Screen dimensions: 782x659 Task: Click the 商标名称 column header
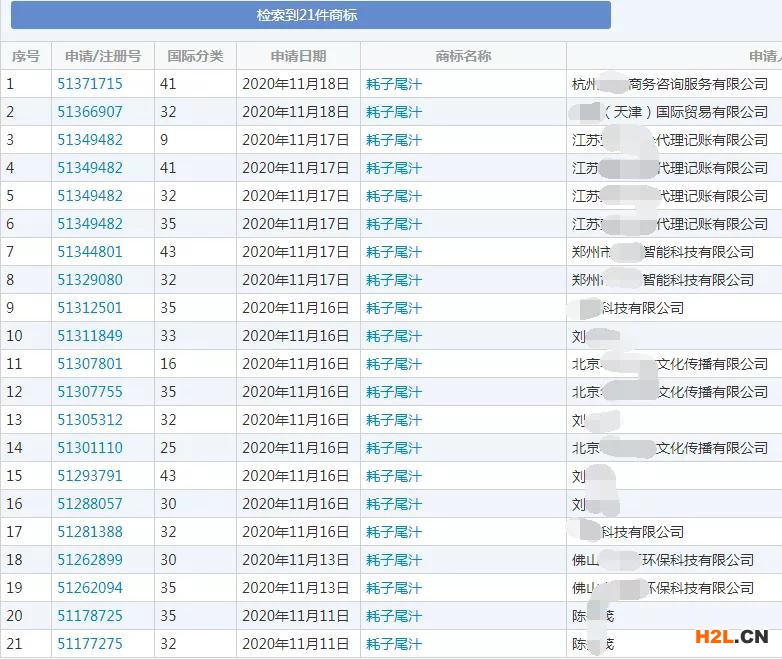click(x=463, y=56)
